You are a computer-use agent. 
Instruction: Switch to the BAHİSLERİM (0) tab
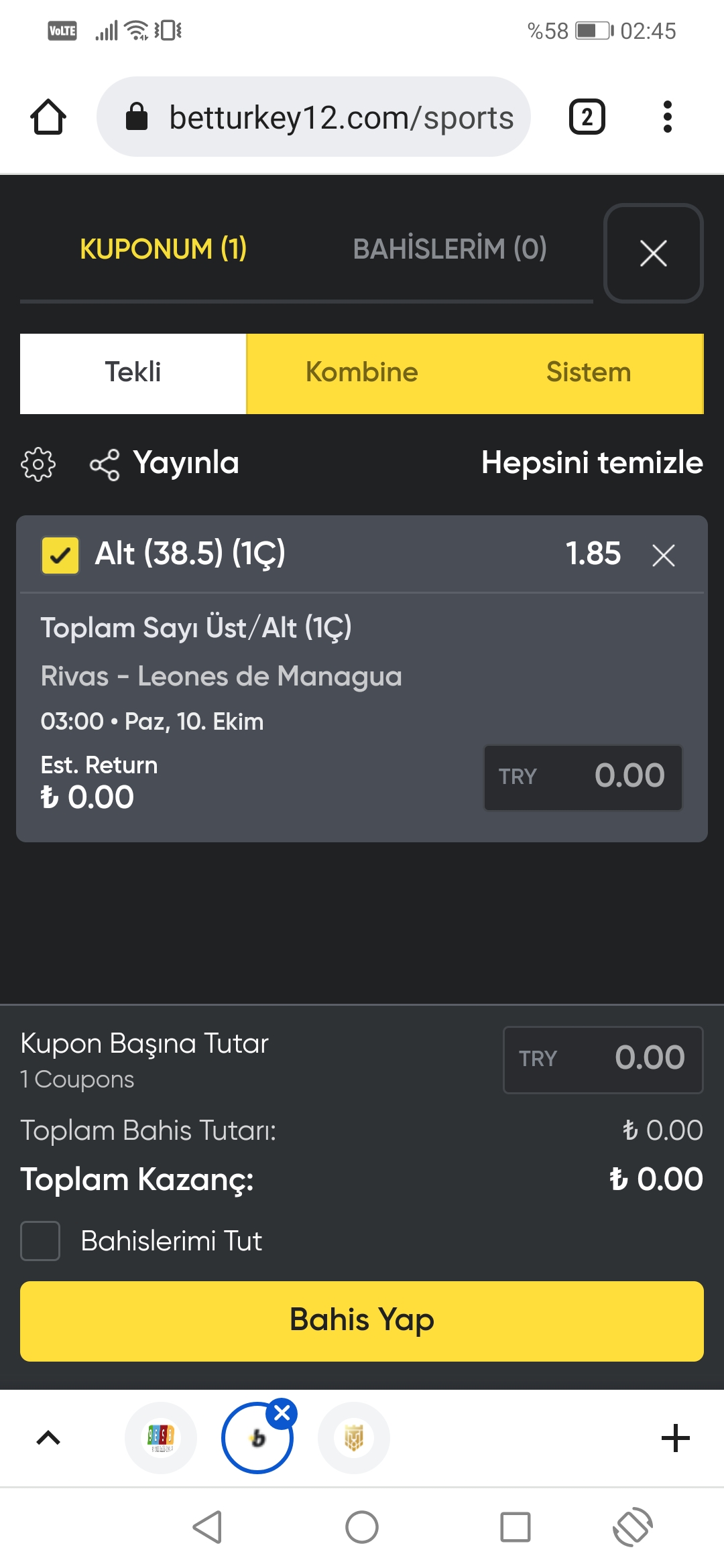point(450,249)
